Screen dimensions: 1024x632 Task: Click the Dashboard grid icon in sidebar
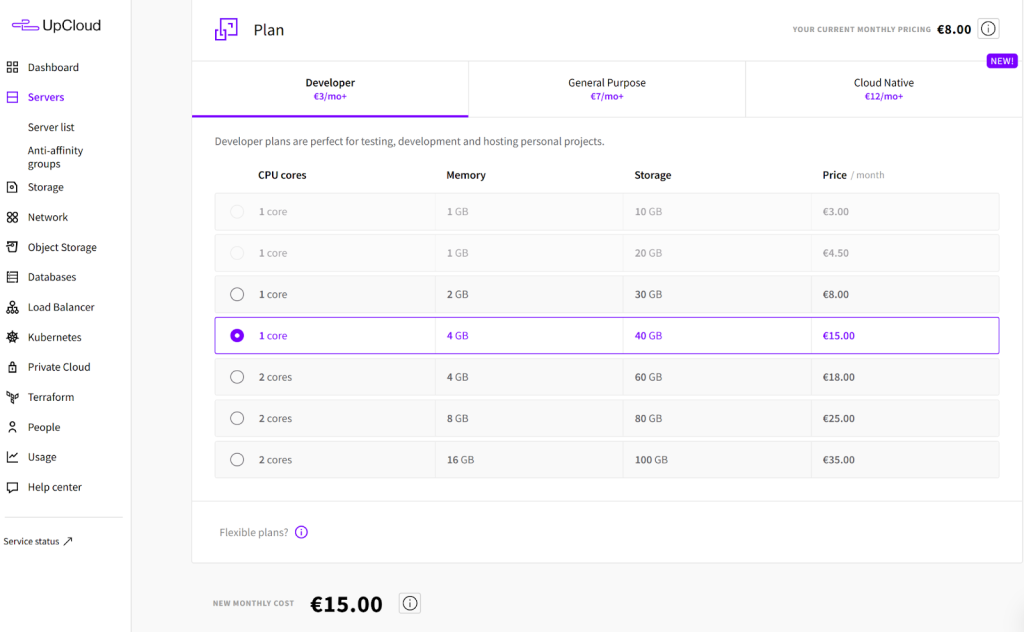[x=12, y=68]
